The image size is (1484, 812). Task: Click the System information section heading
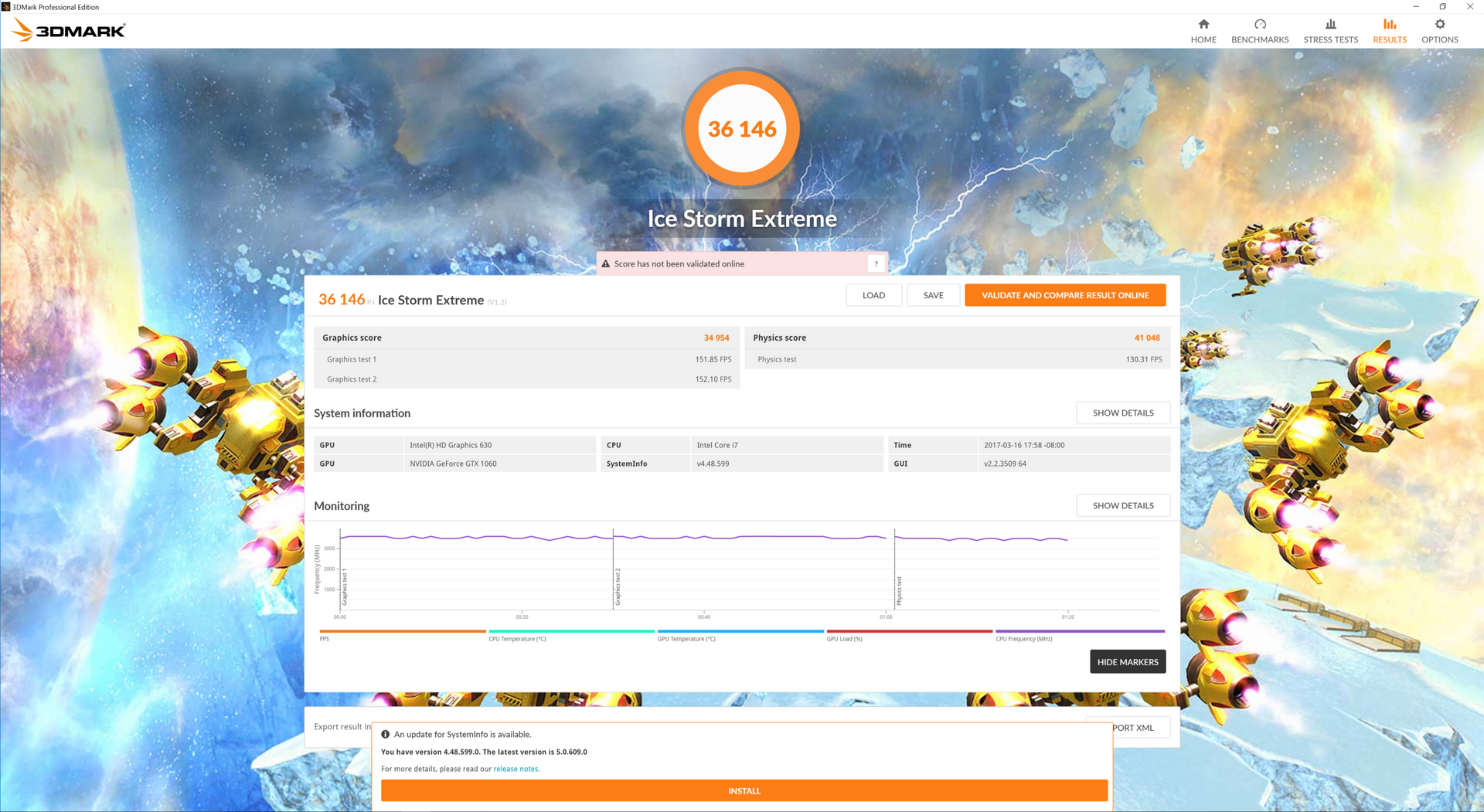point(362,413)
